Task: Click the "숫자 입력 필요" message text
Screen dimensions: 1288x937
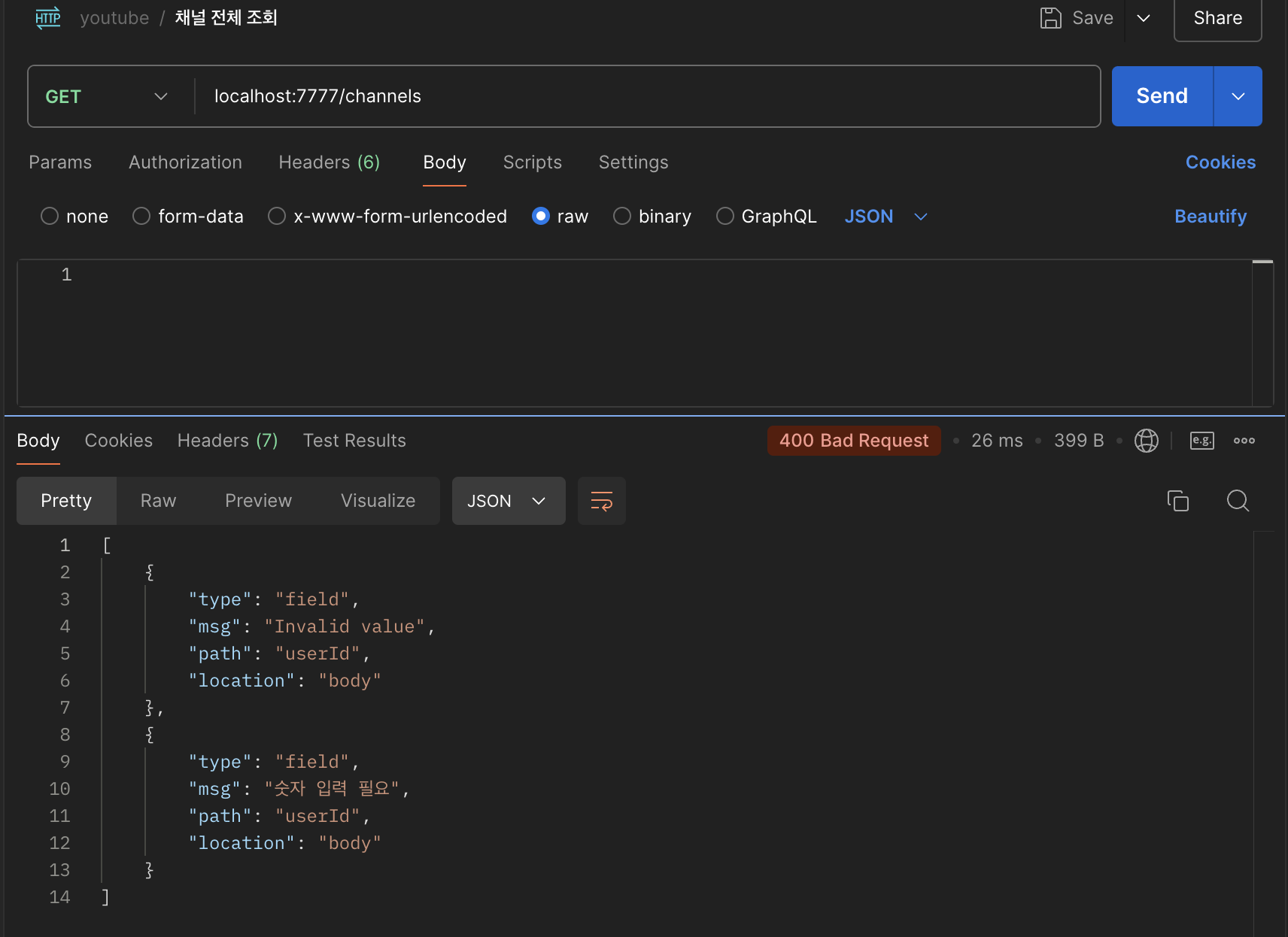Action: tap(332, 789)
